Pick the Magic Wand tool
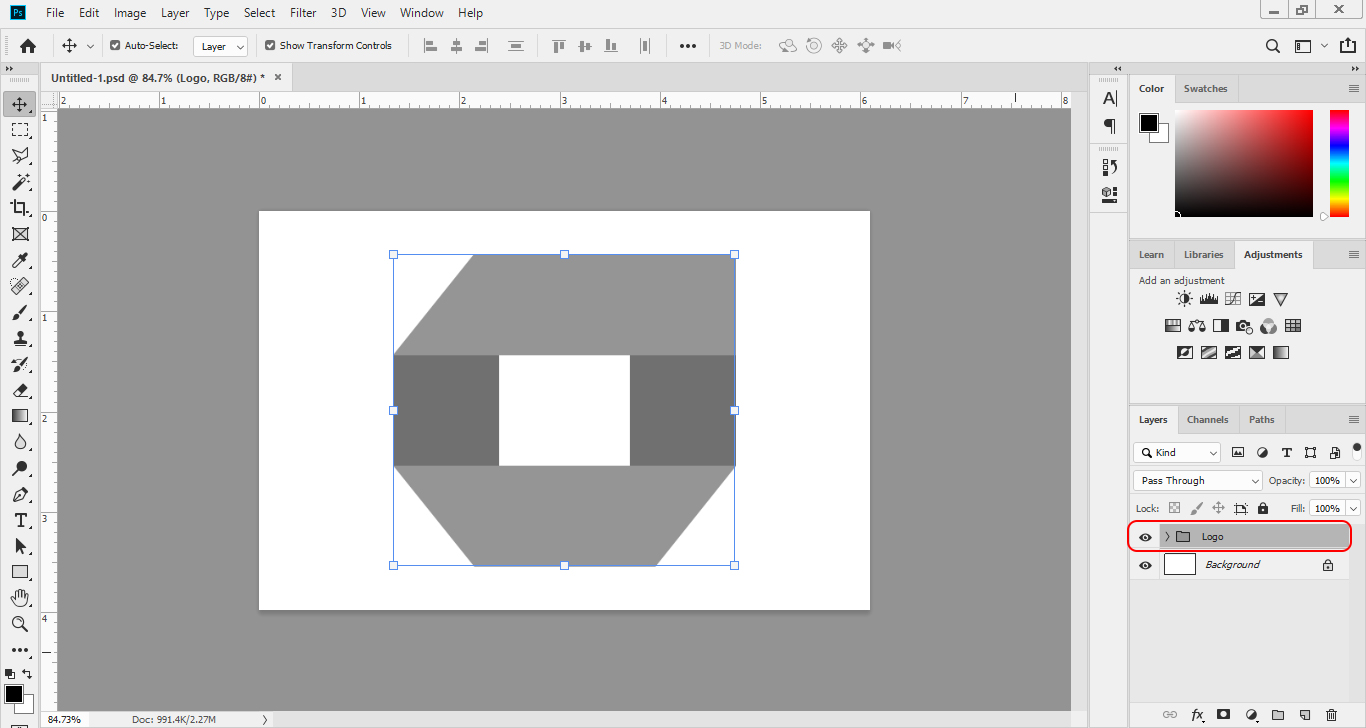 pos(20,182)
